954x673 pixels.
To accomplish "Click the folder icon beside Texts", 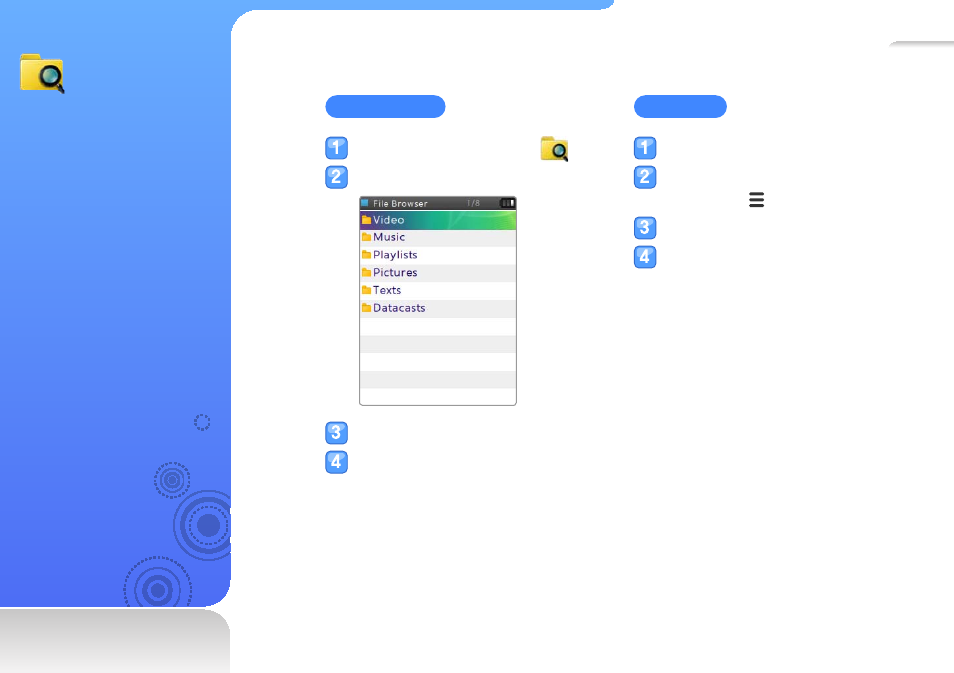I will coord(366,290).
